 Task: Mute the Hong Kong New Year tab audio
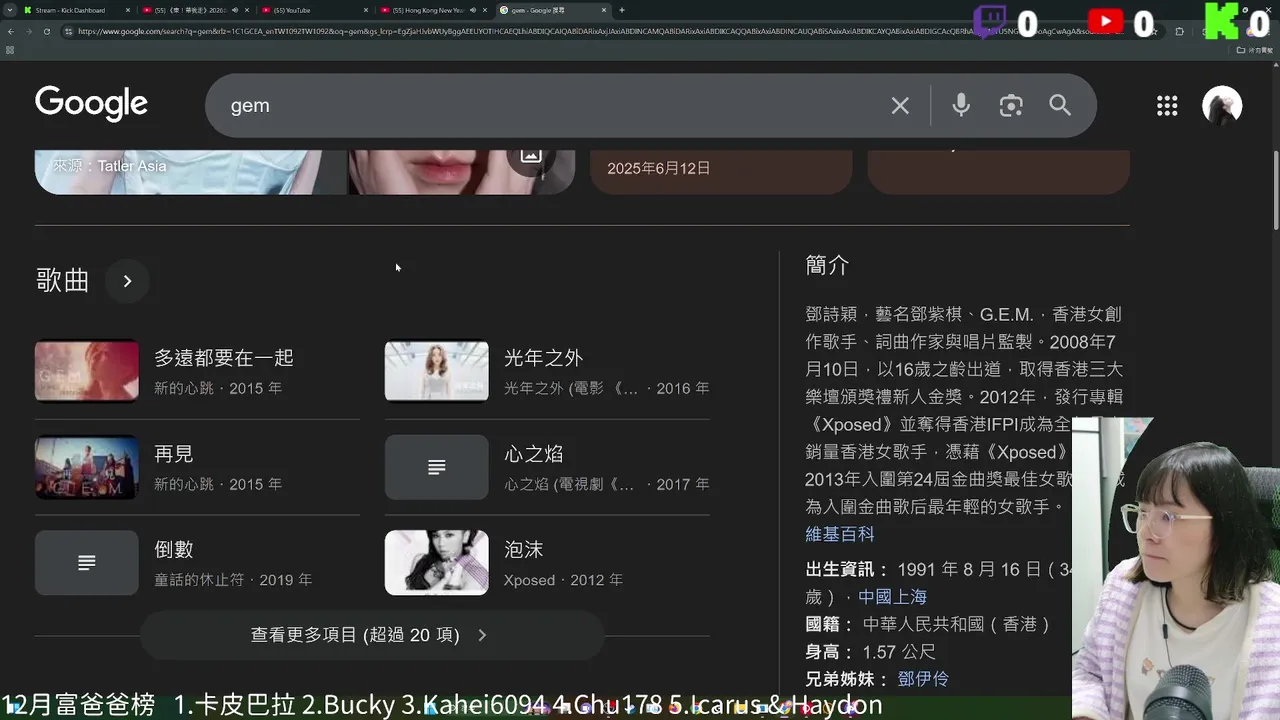tap(473, 10)
